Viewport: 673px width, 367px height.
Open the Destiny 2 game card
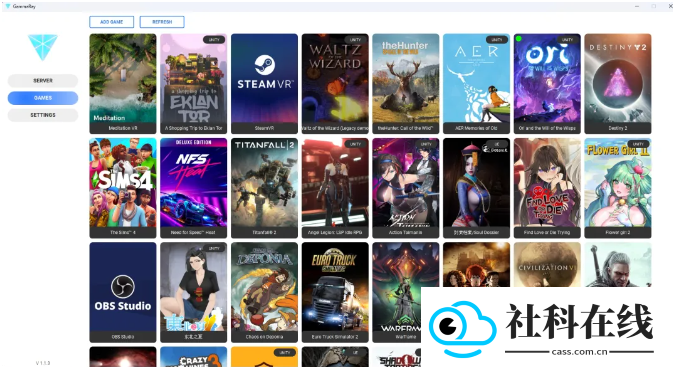click(618, 84)
